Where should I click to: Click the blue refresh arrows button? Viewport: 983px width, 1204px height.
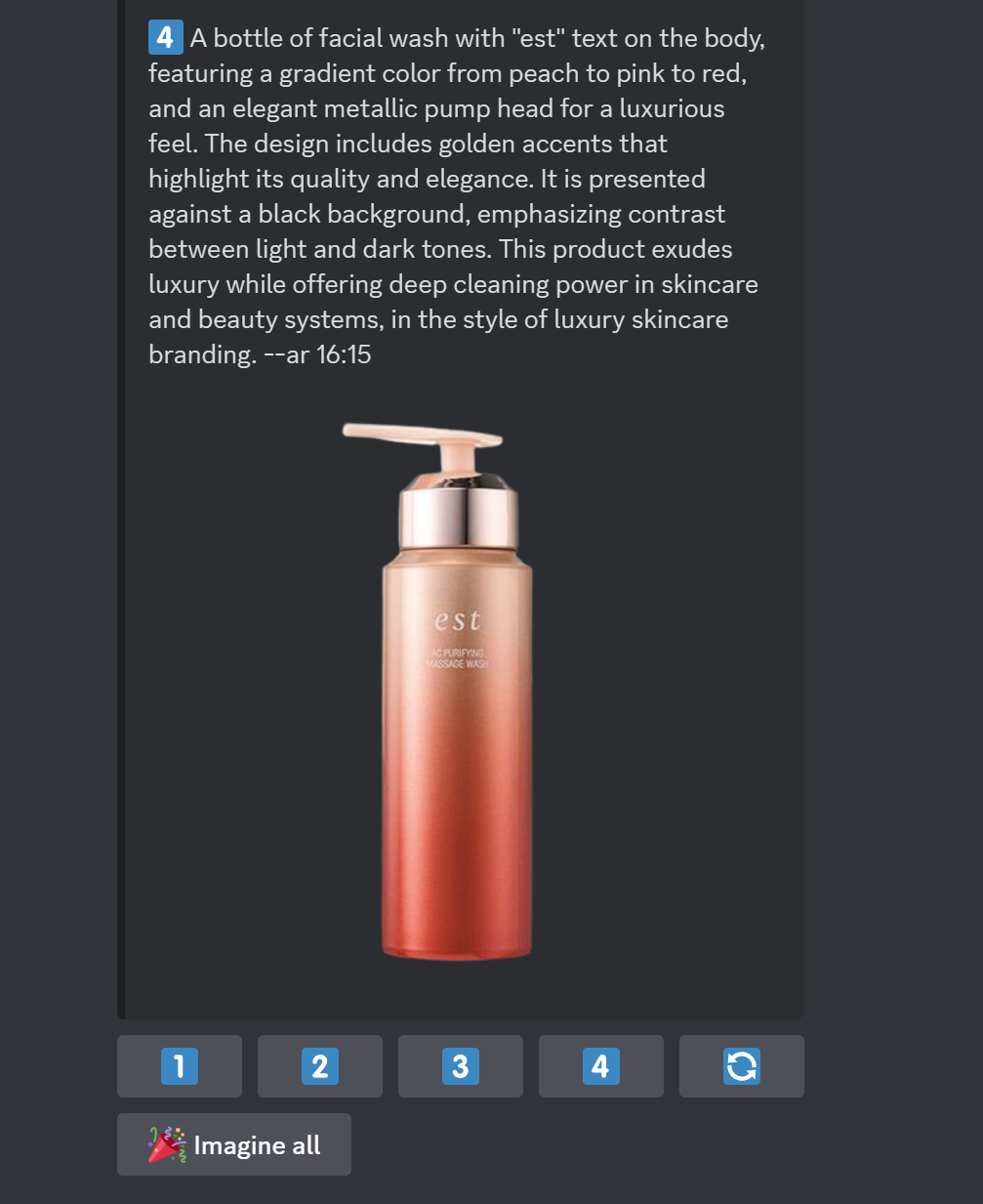click(742, 1066)
